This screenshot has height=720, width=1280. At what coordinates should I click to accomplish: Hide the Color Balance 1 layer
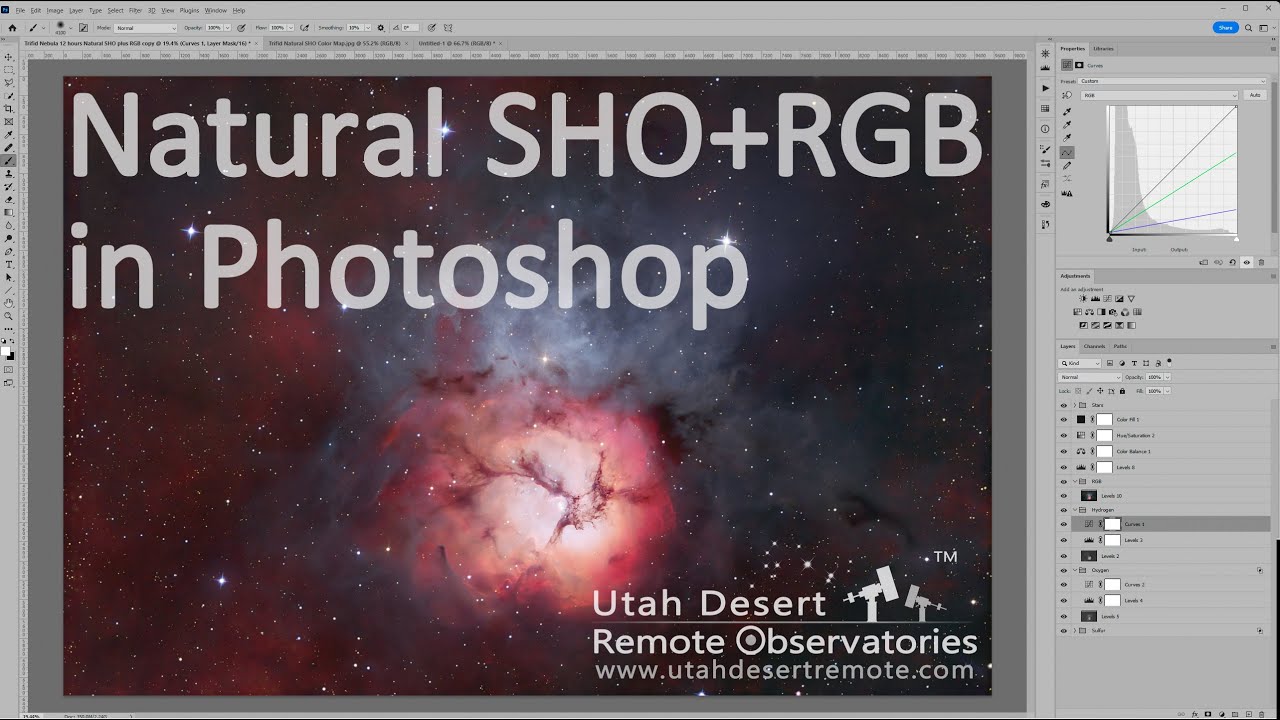1064,451
